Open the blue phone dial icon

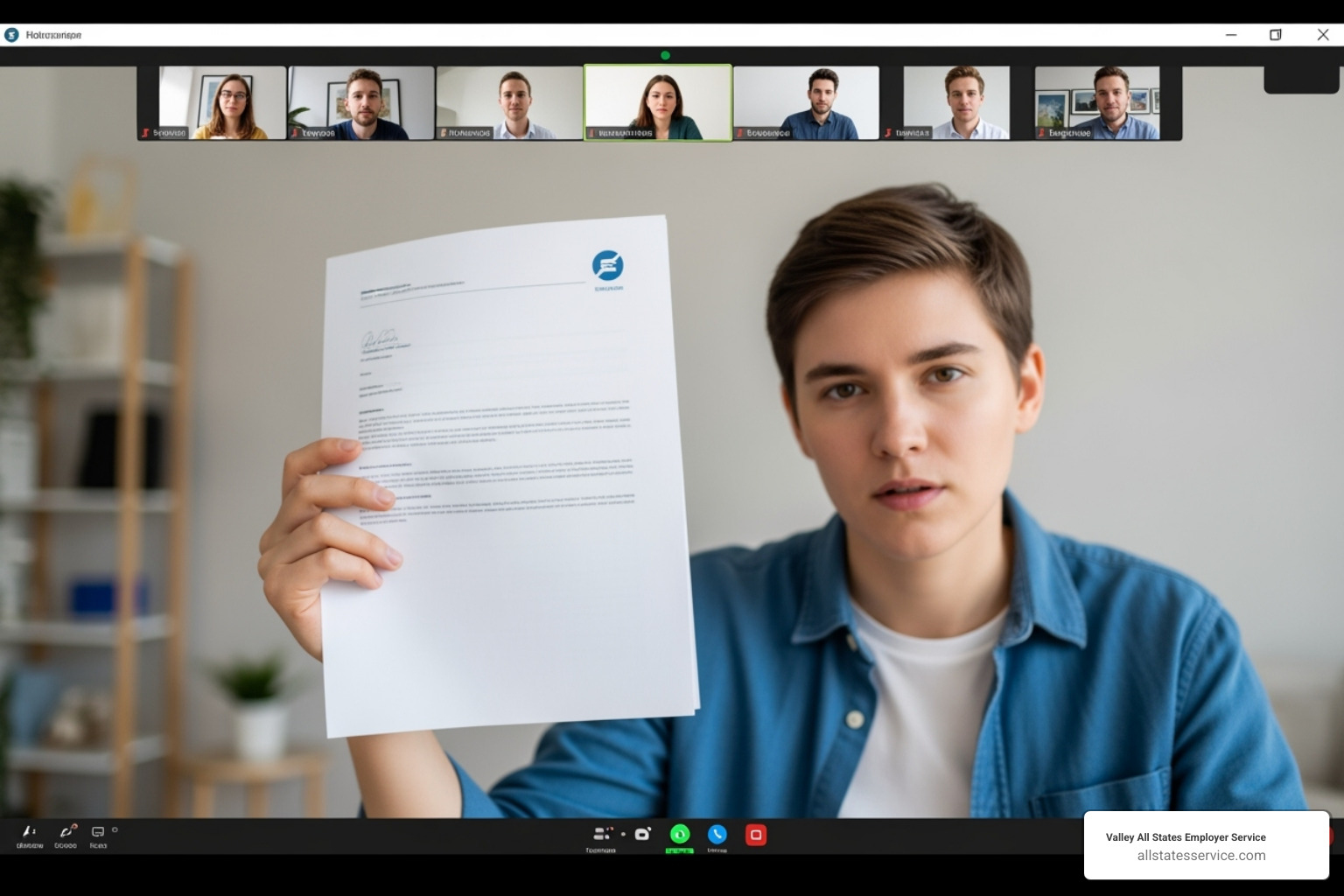point(717,834)
